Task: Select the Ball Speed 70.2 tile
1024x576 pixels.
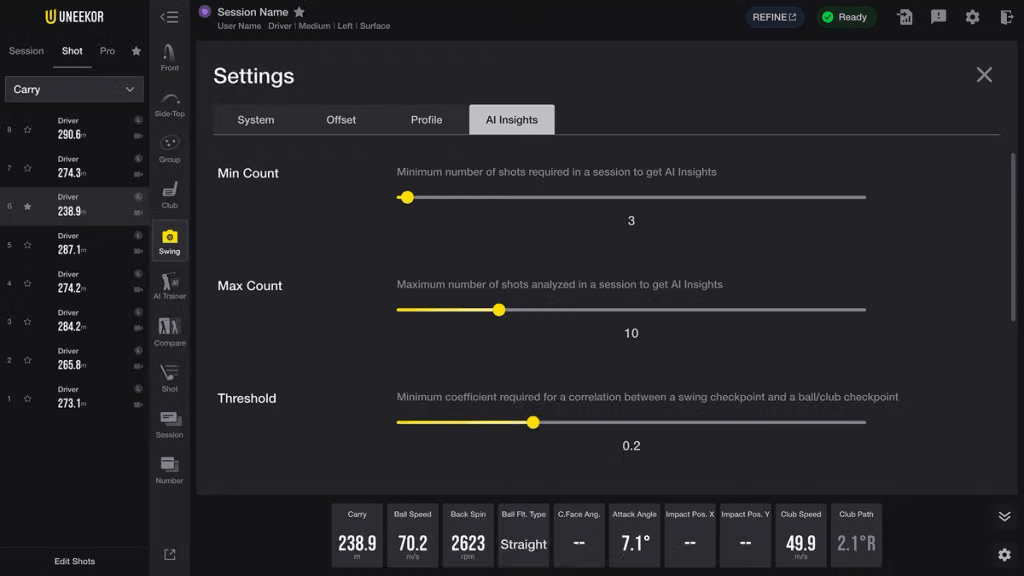Action: point(413,536)
